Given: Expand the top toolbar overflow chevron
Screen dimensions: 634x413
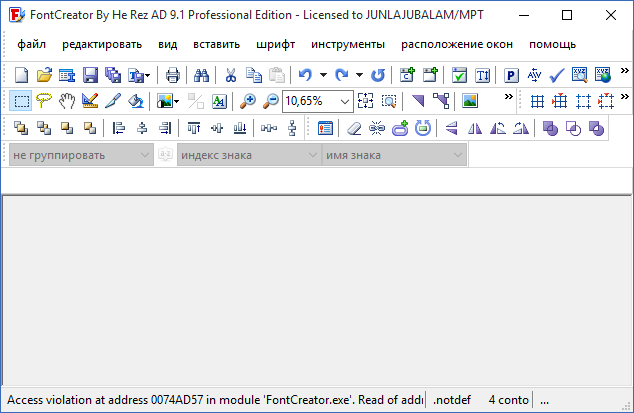Looking at the screenshot, I should pos(625,71).
